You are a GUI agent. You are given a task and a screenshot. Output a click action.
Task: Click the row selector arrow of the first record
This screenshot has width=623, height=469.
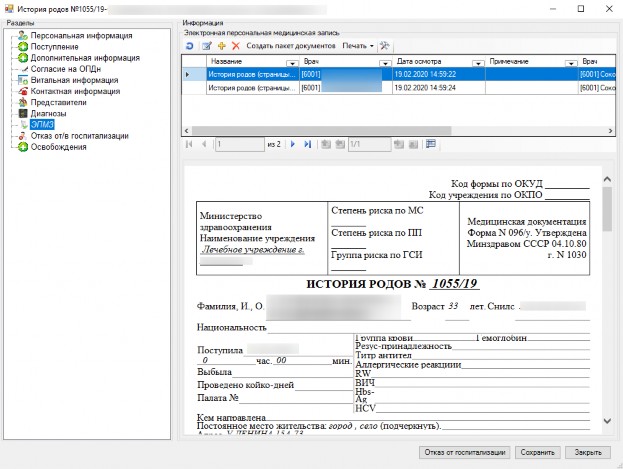coord(188,74)
